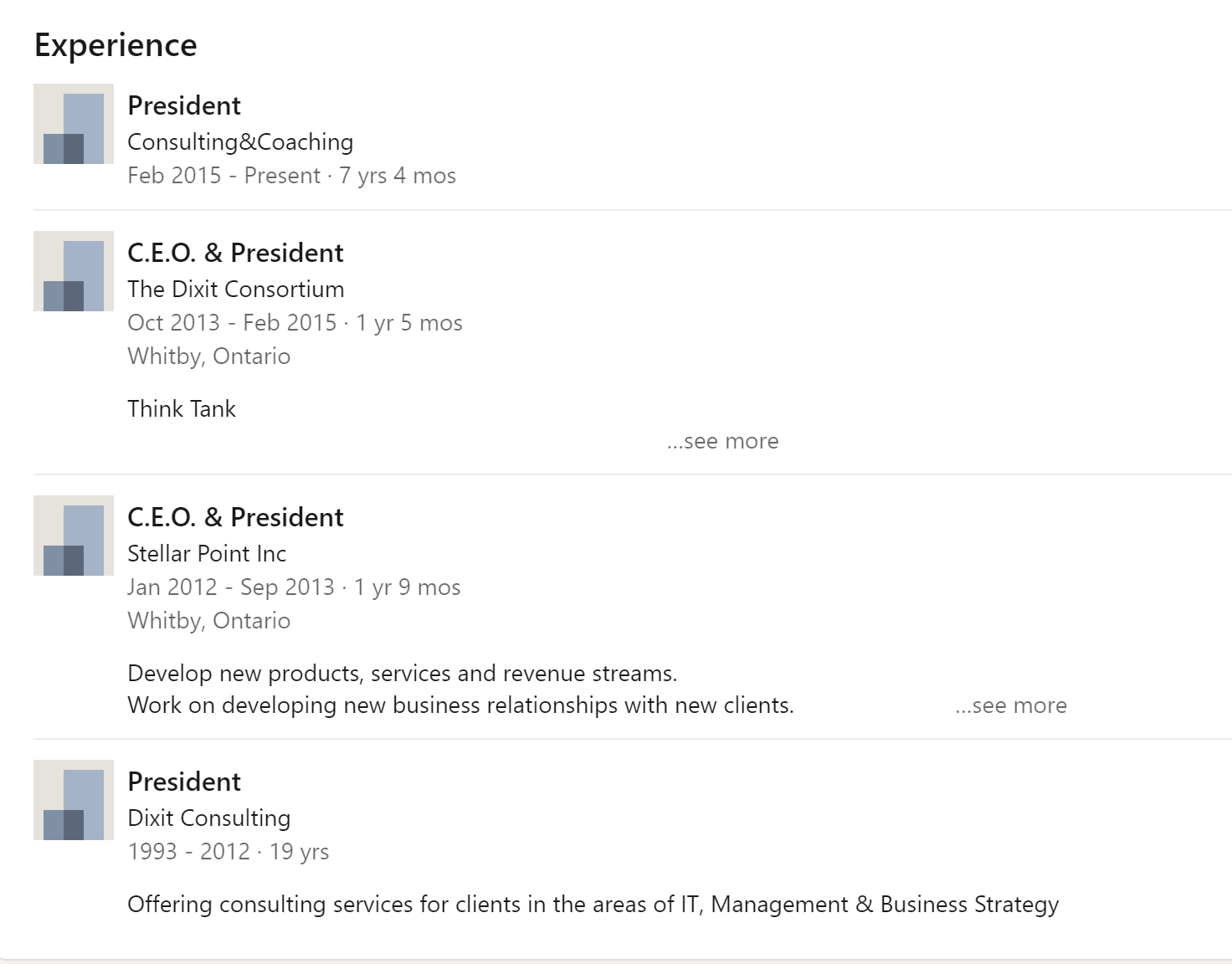Open President role at Consulting&Coaching
Image resolution: width=1232 pixels, height=964 pixels.
pos(184,105)
